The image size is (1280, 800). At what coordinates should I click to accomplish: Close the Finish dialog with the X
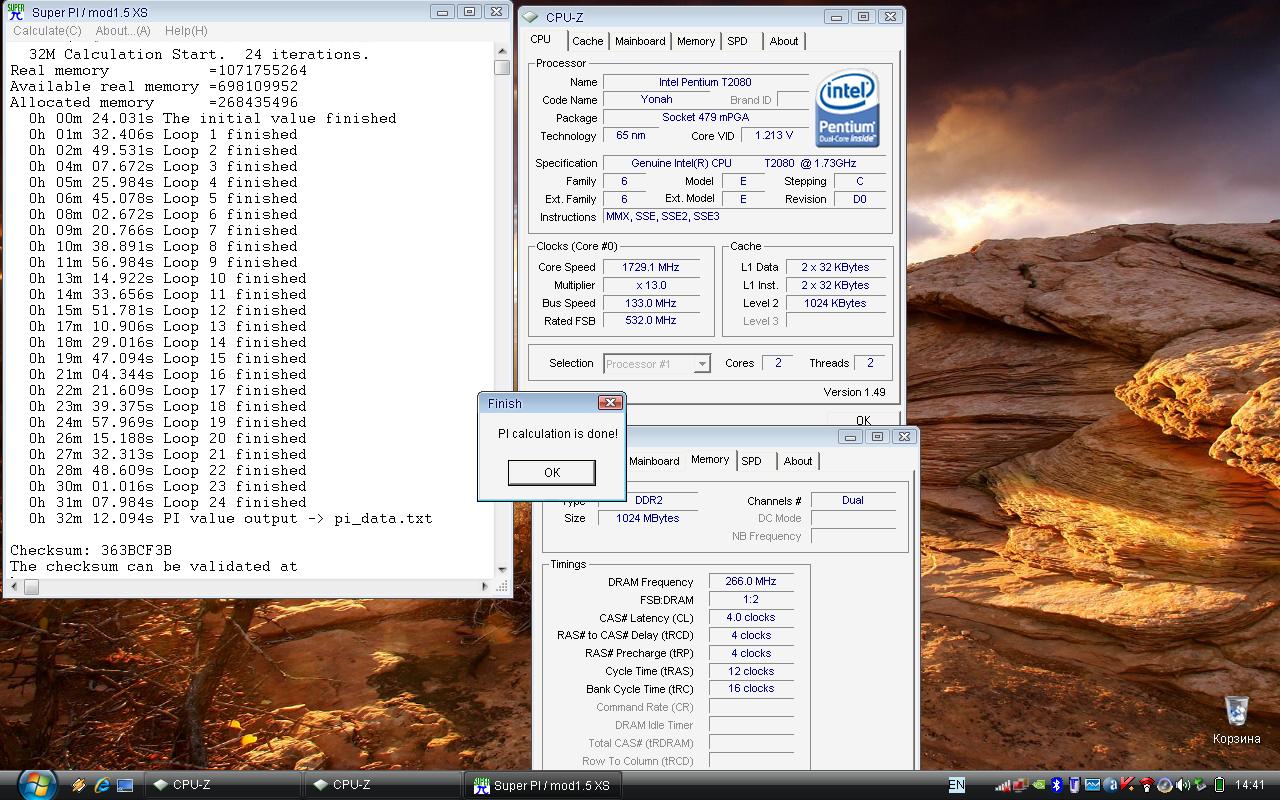click(610, 403)
